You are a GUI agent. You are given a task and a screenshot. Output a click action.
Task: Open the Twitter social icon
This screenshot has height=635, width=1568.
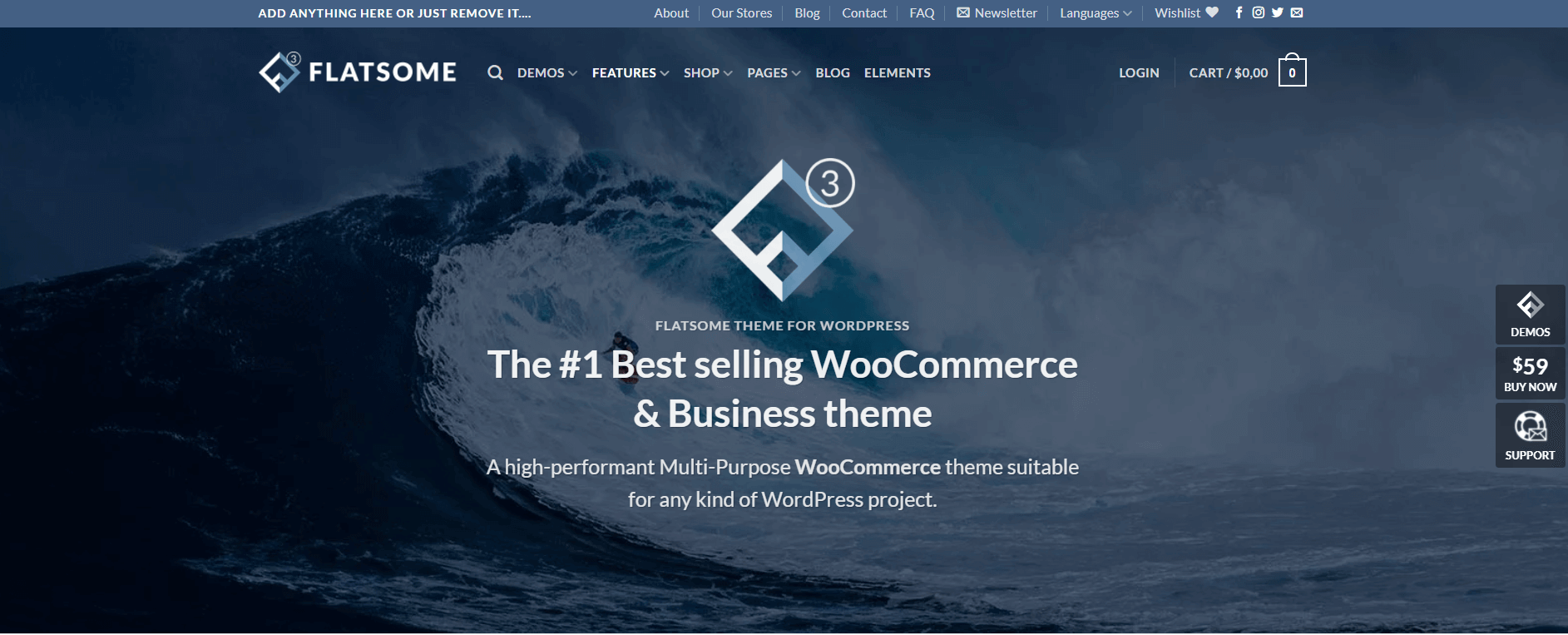click(1278, 12)
